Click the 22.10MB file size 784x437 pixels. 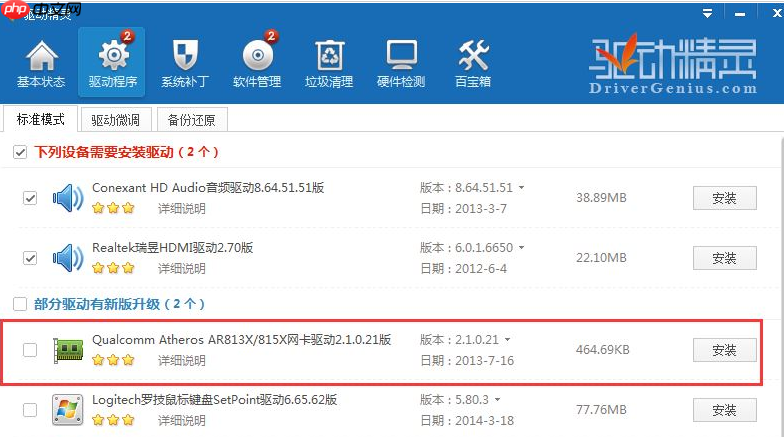tap(601, 258)
